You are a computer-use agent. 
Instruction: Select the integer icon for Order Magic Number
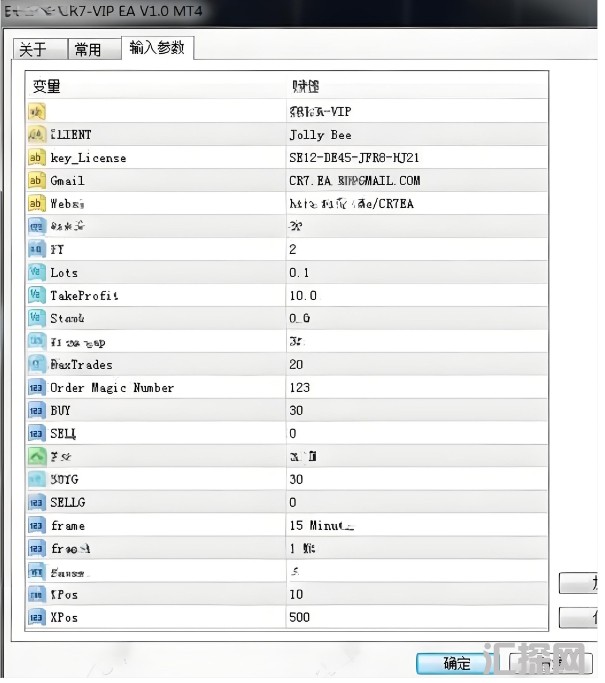36,387
